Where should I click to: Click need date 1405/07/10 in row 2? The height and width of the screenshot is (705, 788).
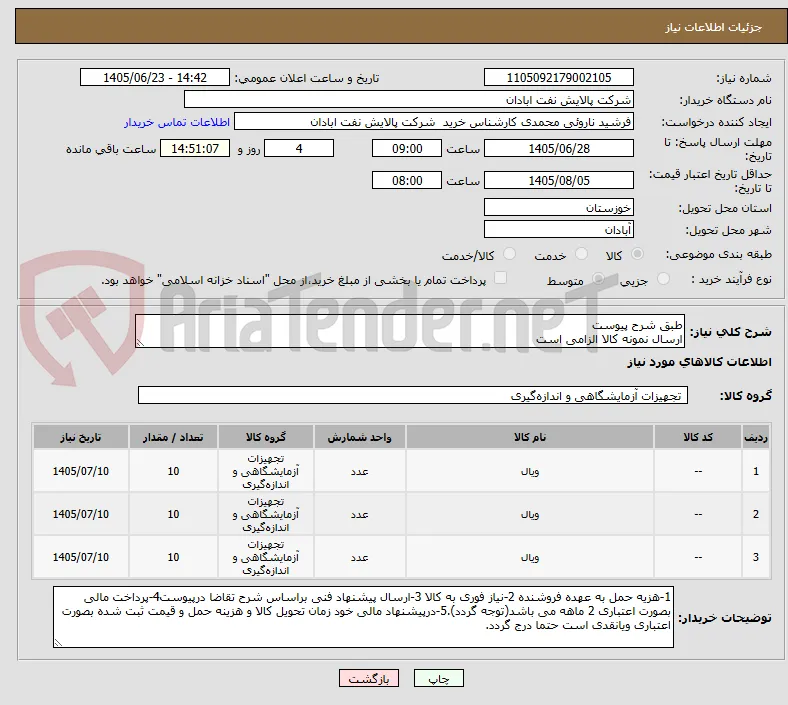(81, 515)
